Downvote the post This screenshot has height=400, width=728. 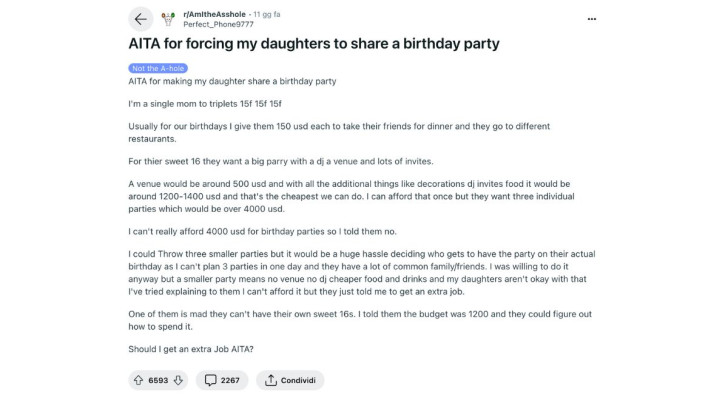click(x=178, y=380)
